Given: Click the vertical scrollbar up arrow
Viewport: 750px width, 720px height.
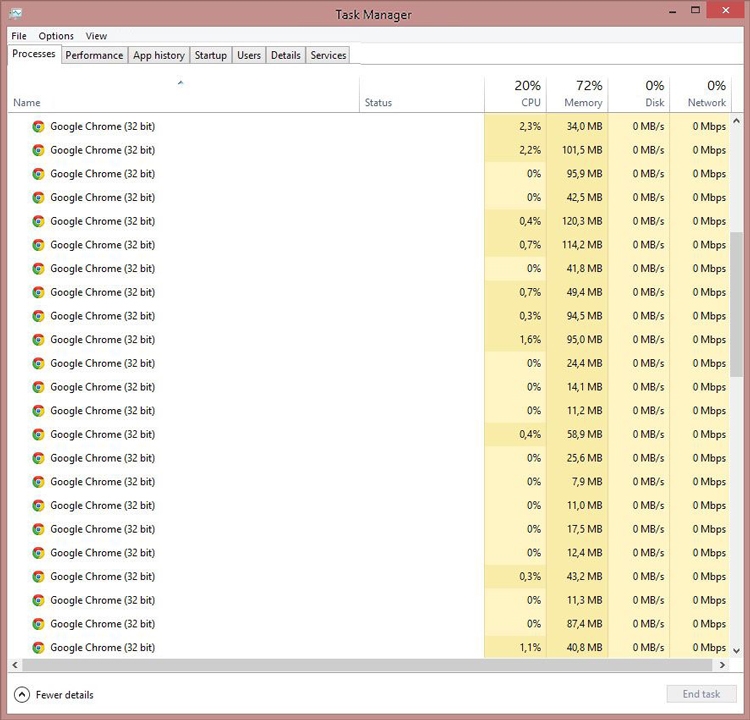Looking at the screenshot, I should tap(737, 121).
